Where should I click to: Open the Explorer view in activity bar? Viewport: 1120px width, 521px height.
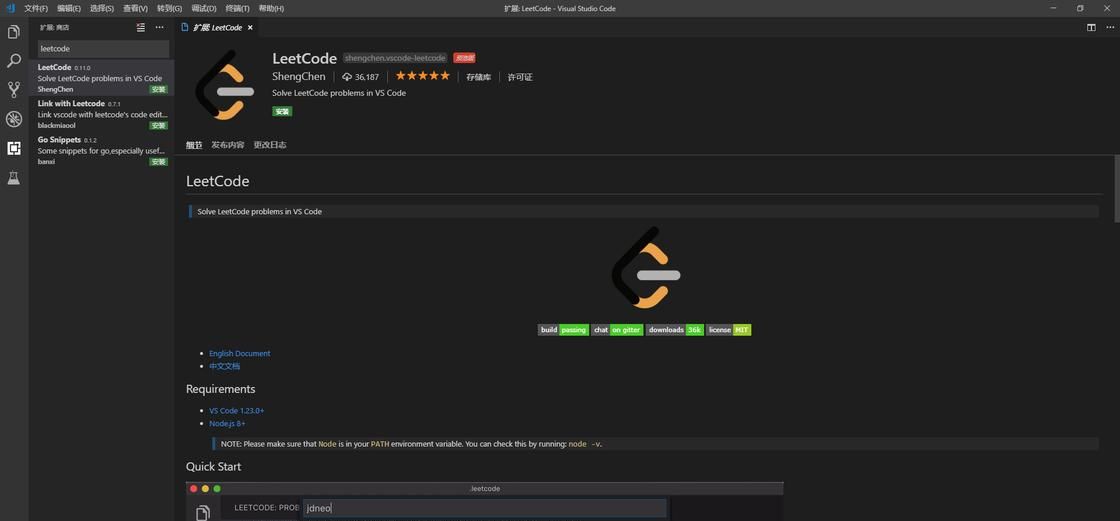[x=14, y=32]
